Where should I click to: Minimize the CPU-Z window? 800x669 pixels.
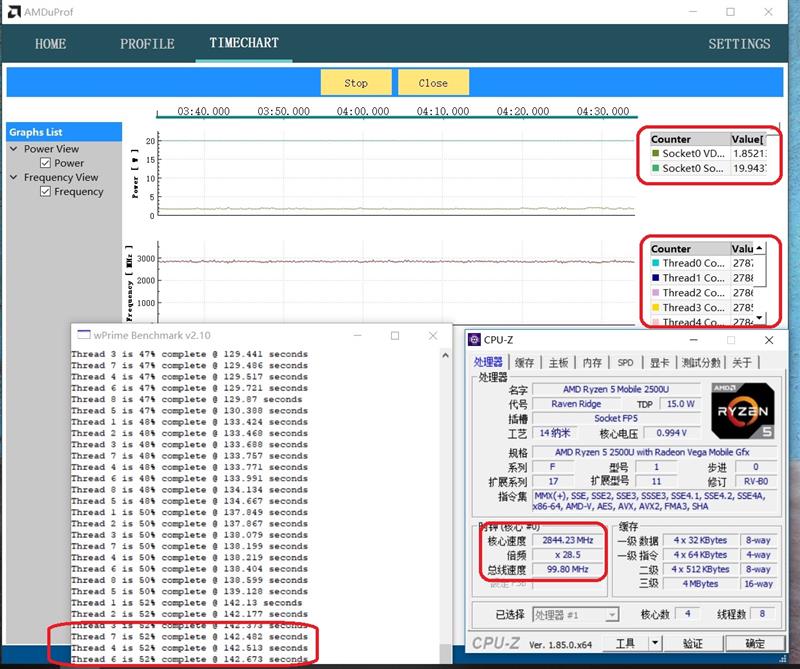tap(693, 339)
